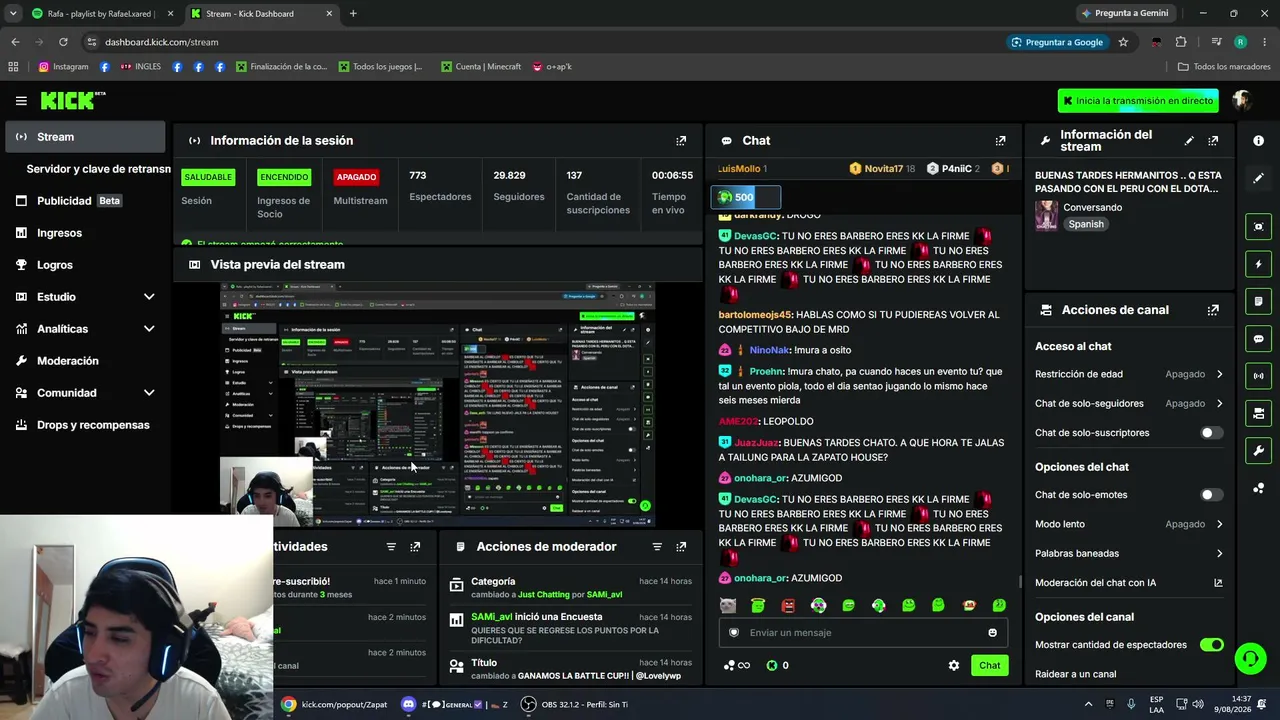Pop out the Chat panel
This screenshot has width=1280, height=720.
[x=1000, y=141]
